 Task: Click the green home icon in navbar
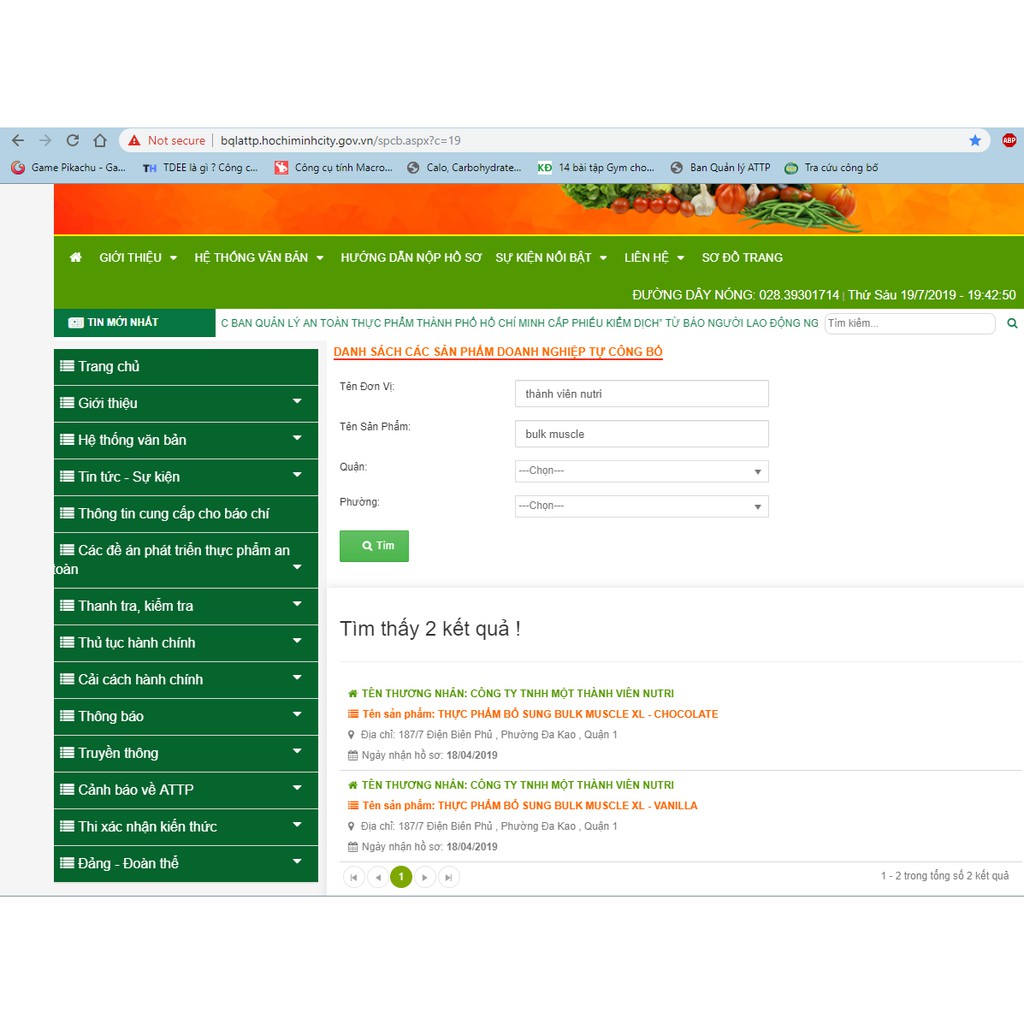(75, 258)
